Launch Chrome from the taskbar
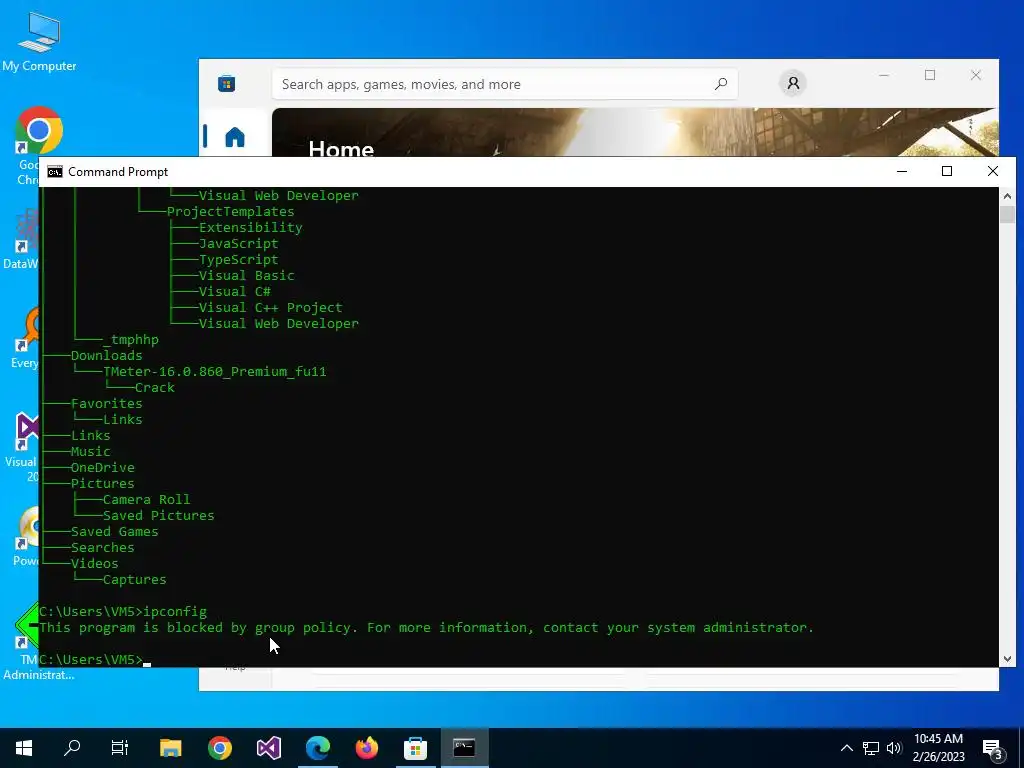 (219, 748)
